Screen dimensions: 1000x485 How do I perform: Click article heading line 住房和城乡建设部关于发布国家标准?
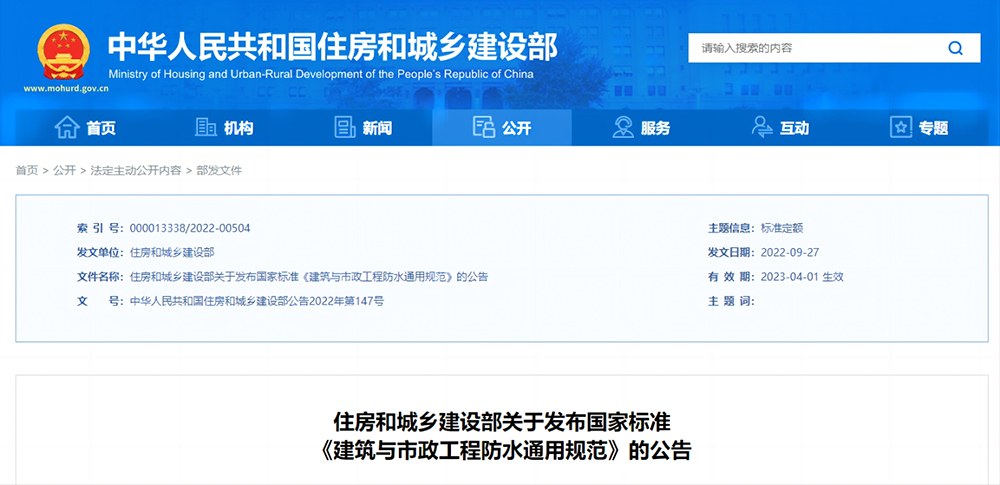(502, 422)
